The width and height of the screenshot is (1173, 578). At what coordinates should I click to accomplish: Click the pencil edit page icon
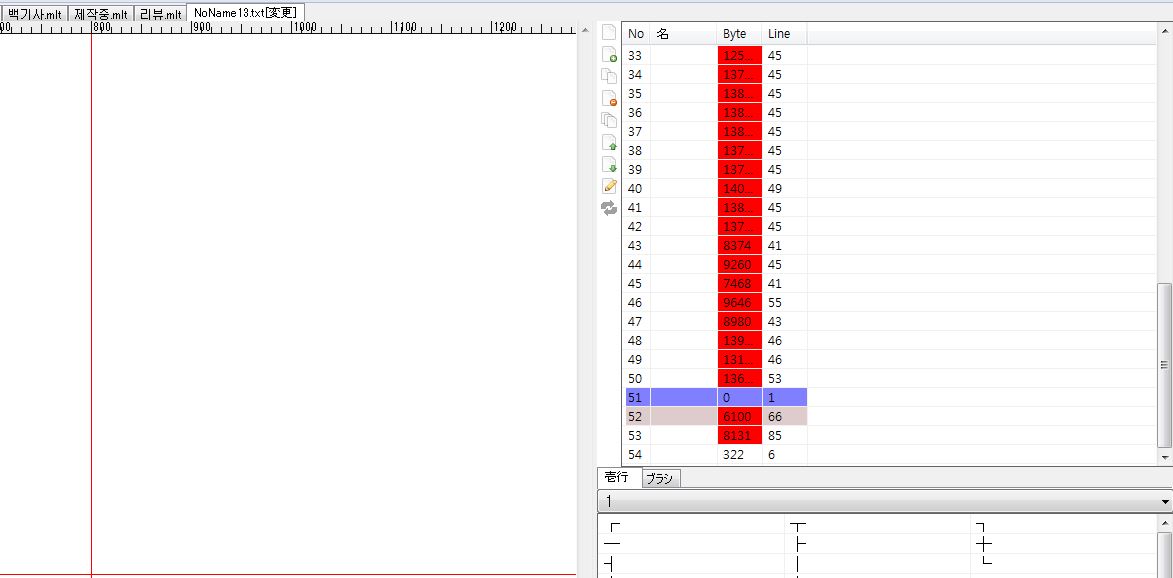pyautogui.click(x=608, y=186)
